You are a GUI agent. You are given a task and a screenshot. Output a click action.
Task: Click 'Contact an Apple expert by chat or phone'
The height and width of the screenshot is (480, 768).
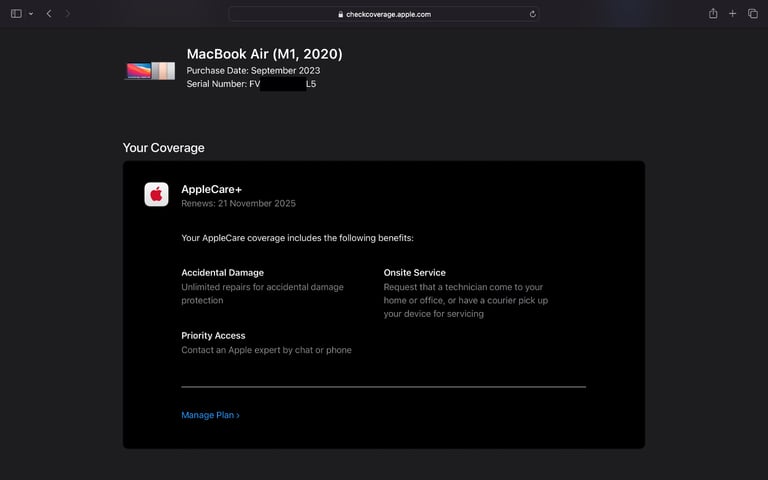coord(266,350)
